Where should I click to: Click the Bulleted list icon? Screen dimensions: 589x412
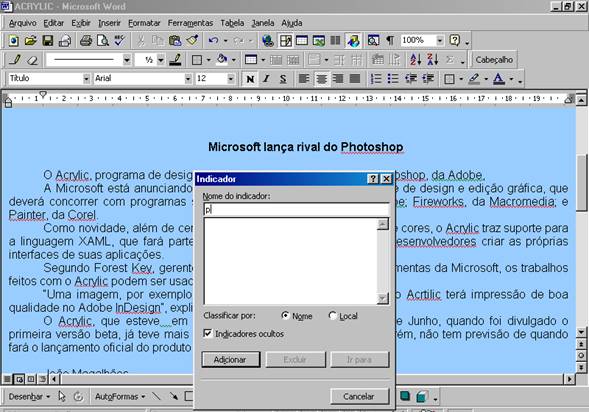(393, 79)
